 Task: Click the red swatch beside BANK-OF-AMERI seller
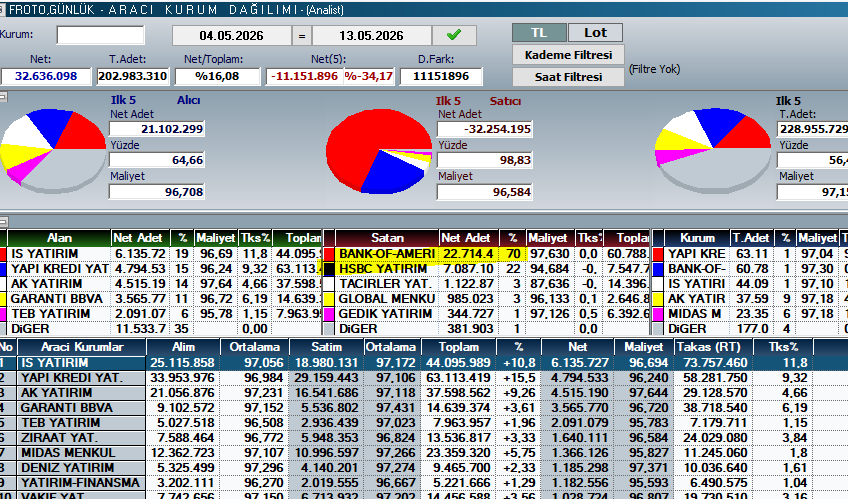tap(329, 254)
